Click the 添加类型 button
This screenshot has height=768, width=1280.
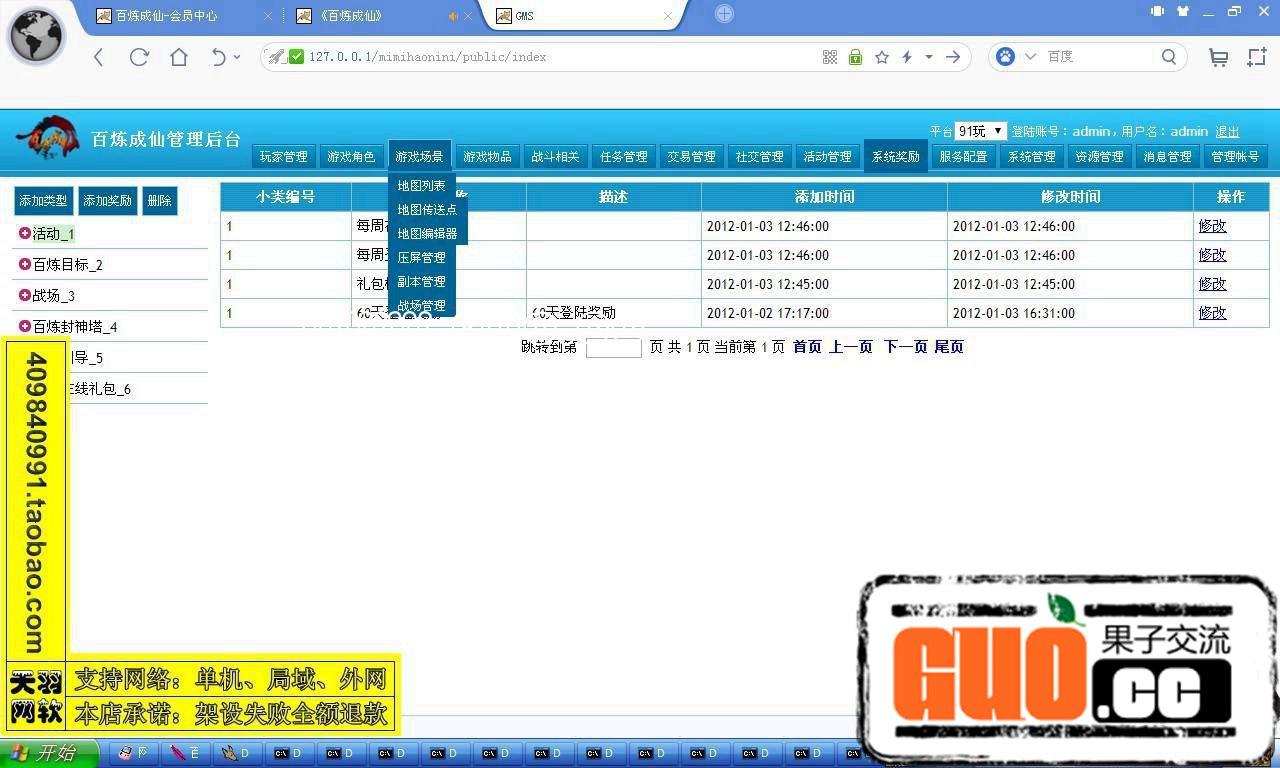pos(43,201)
